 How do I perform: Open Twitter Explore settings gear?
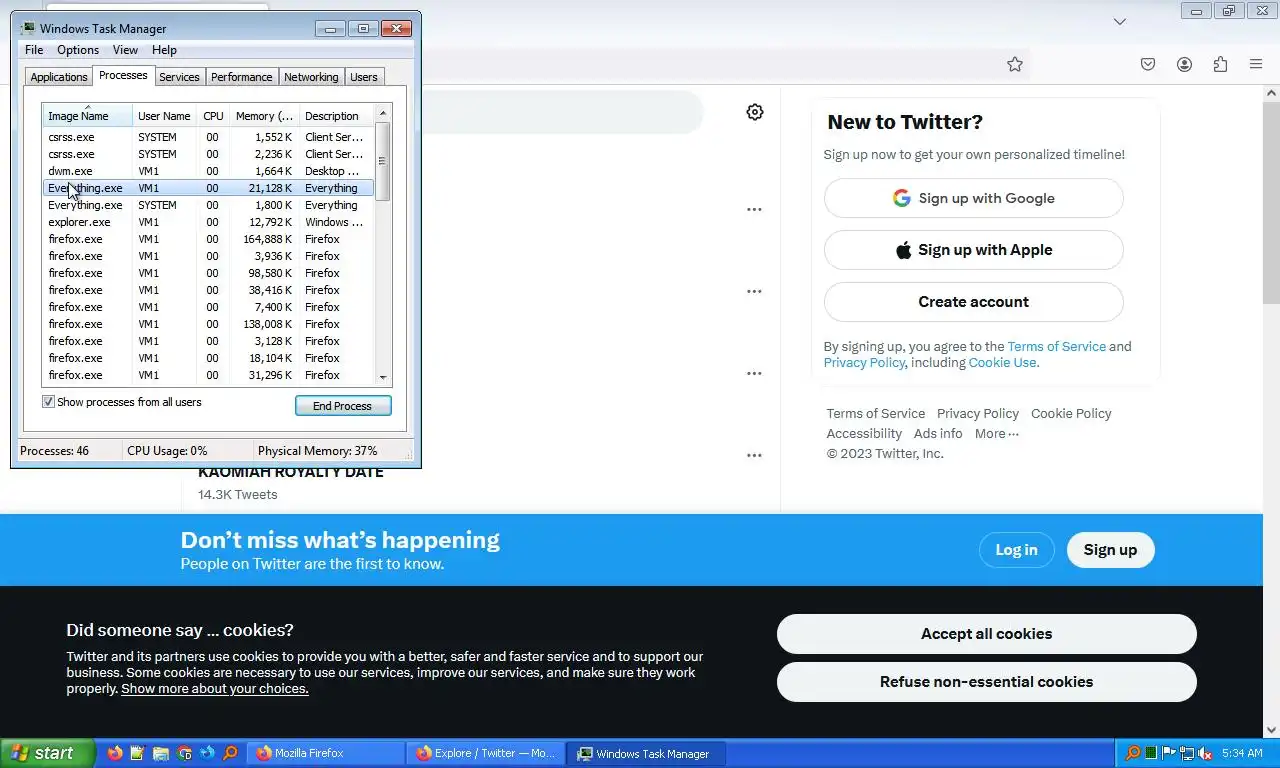755,112
